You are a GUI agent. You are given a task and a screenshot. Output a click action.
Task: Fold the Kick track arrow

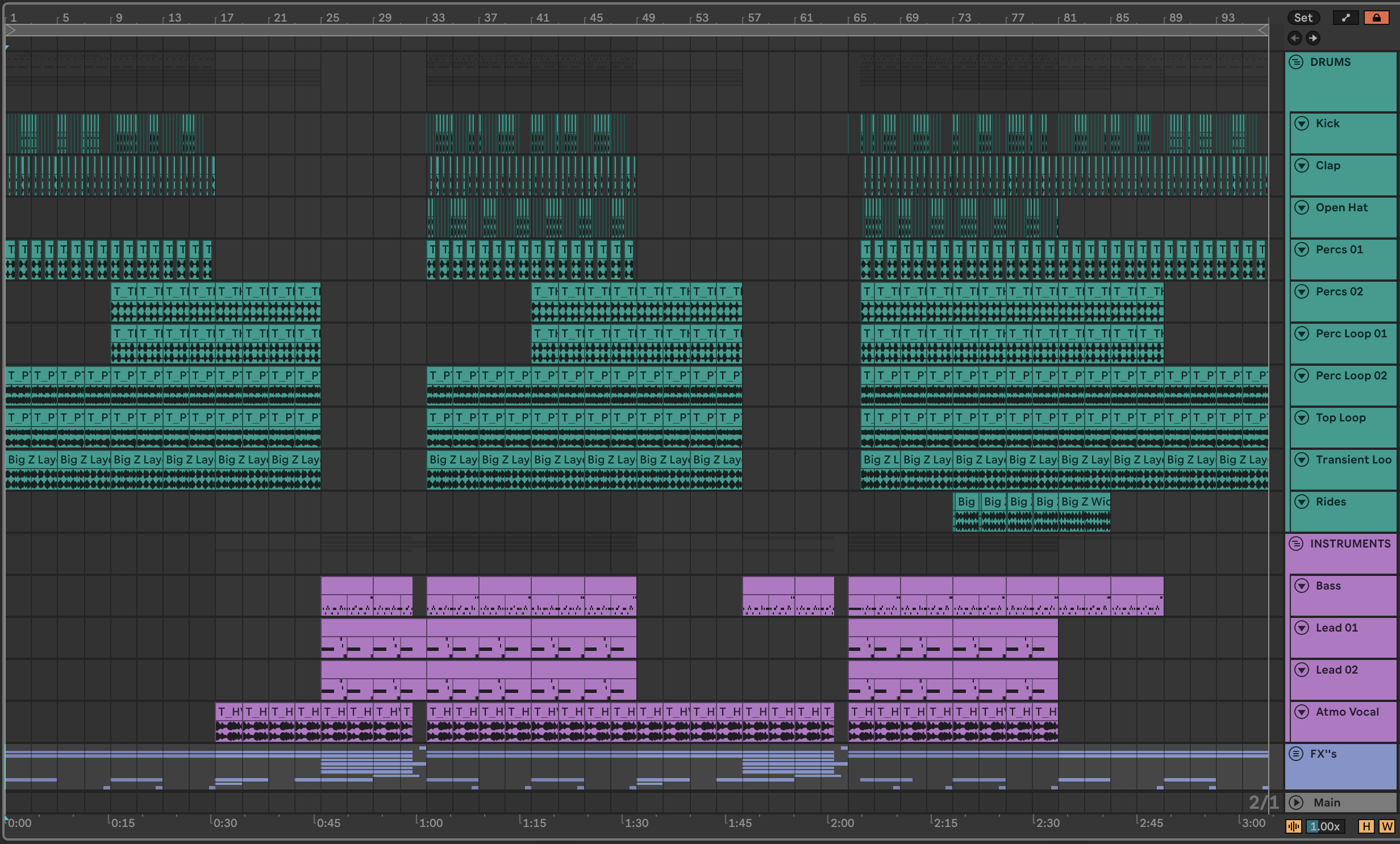pos(1302,123)
